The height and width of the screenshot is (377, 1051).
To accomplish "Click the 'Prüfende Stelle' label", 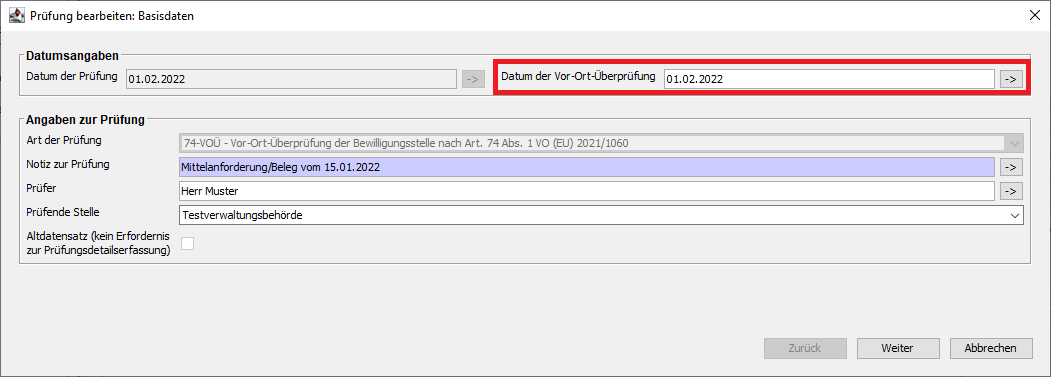I will point(62,212).
